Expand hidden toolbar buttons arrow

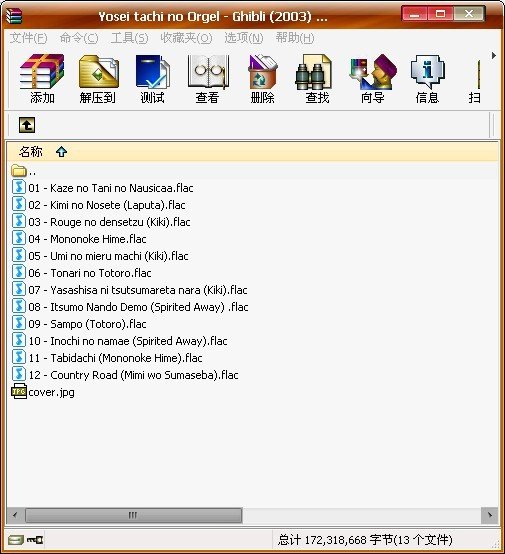(x=494, y=55)
